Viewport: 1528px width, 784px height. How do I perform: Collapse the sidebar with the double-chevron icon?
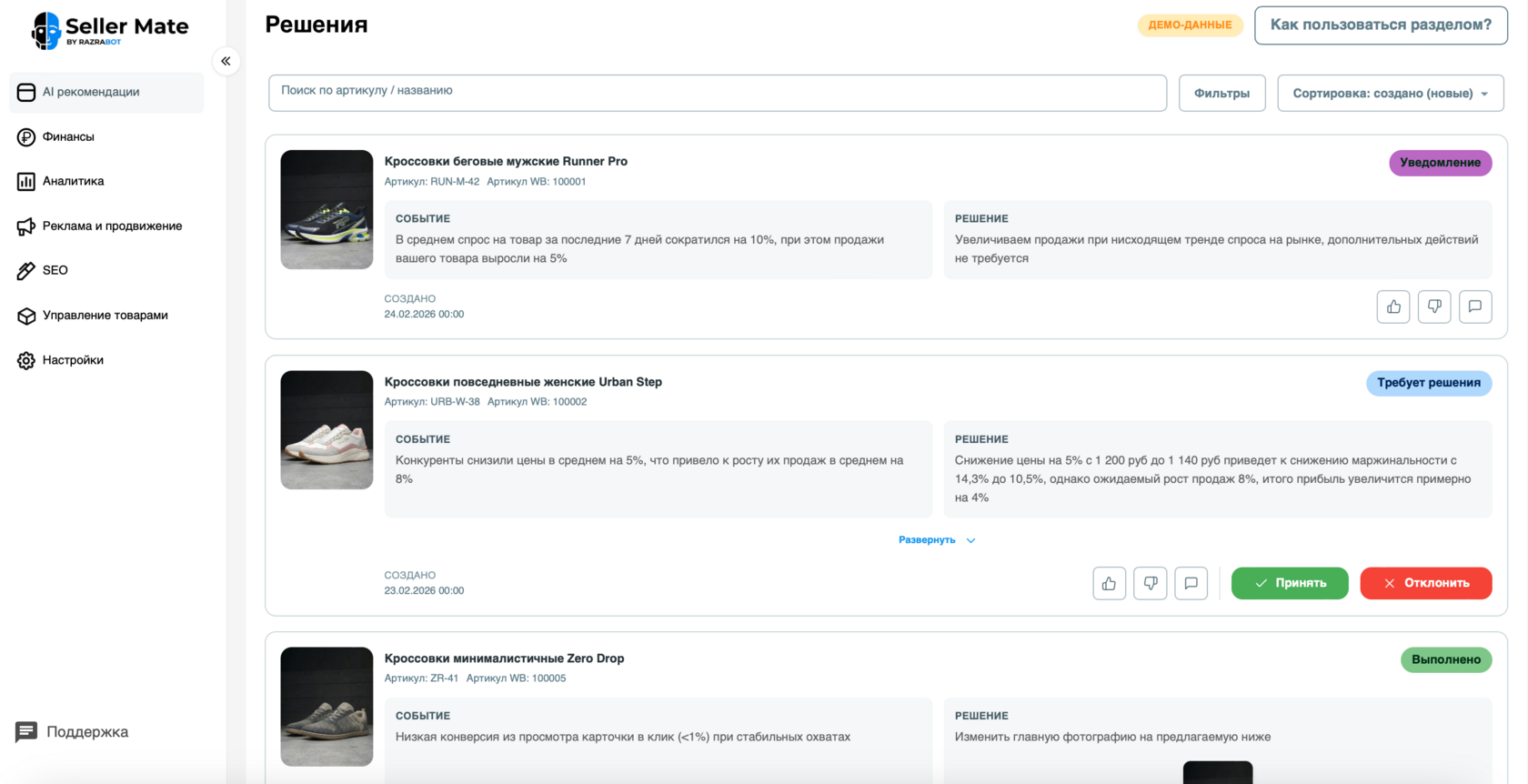pyautogui.click(x=226, y=61)
